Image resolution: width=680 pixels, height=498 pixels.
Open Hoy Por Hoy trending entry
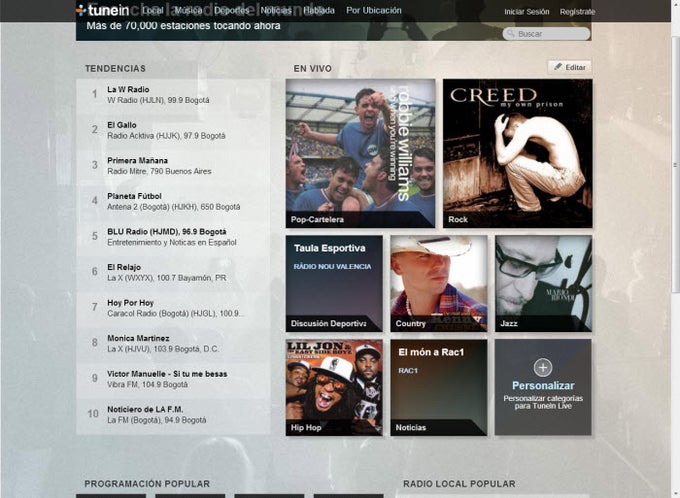coord(173,308)
